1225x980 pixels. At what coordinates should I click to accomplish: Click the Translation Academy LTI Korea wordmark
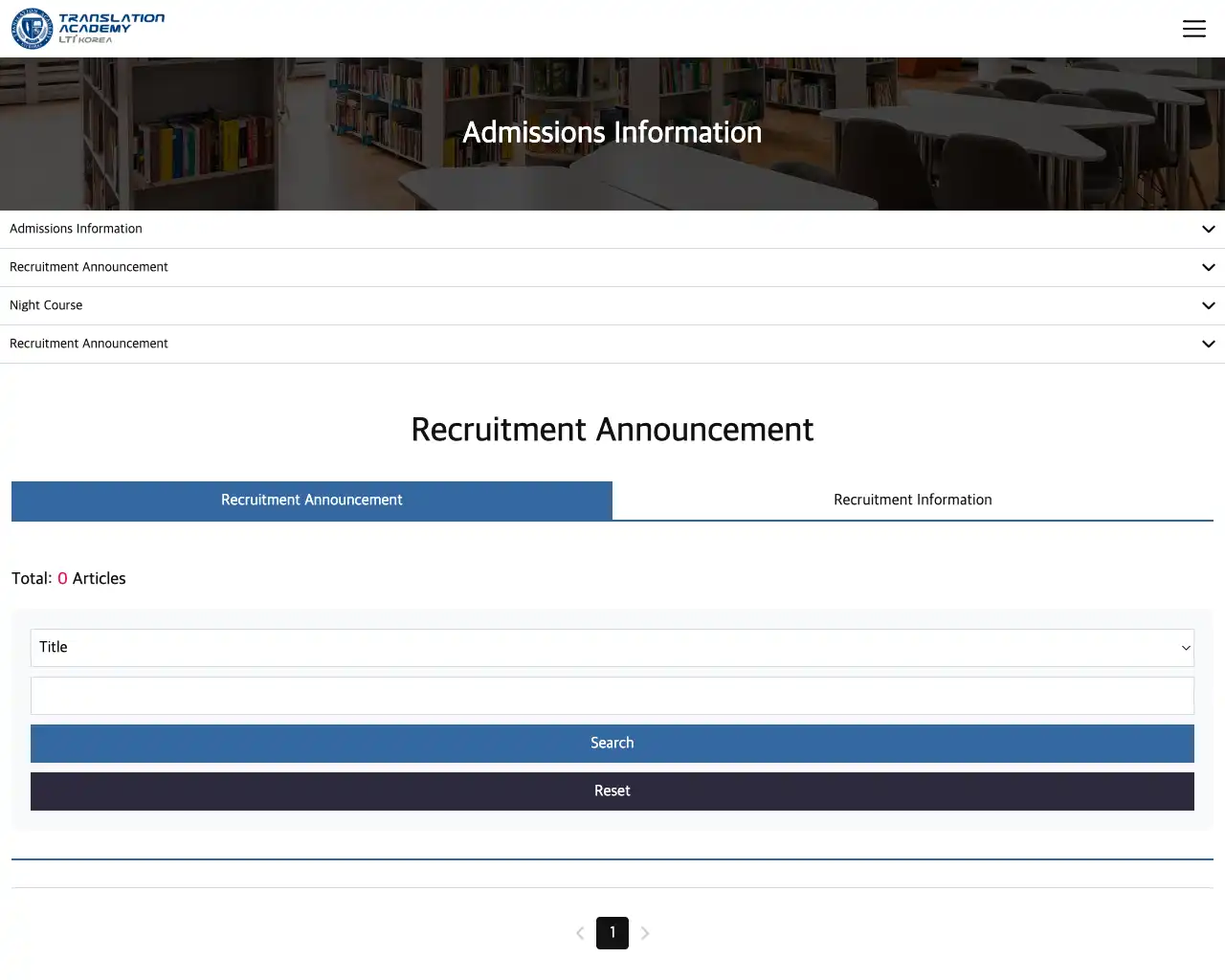tap(111, 29)
